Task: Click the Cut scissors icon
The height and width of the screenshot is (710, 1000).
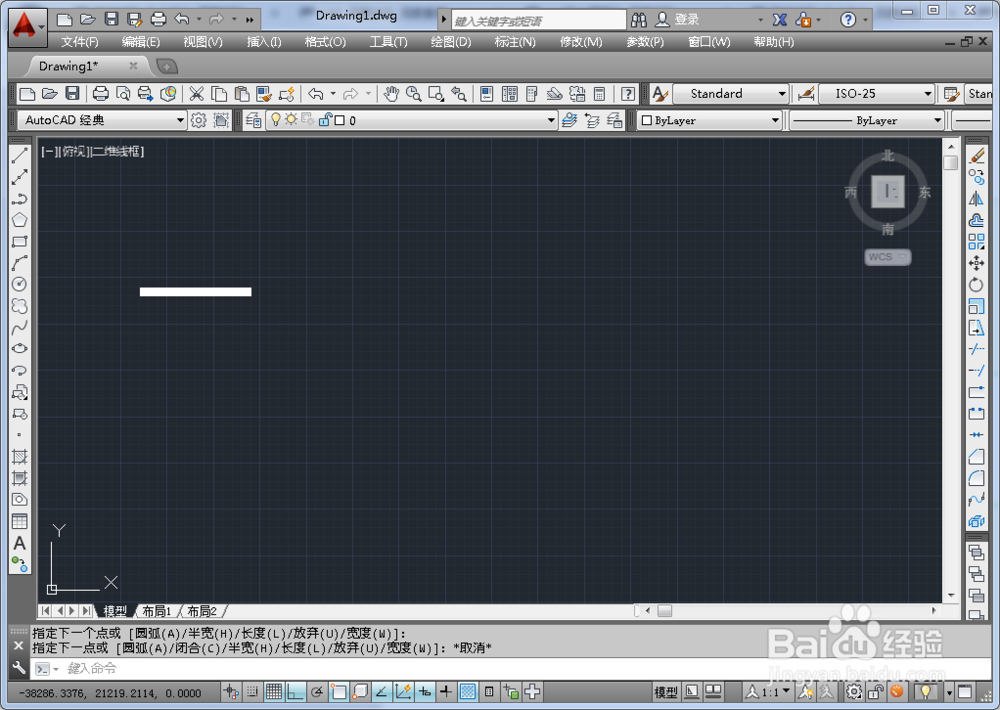Action: pyautogui.click(x=196, y=94)
